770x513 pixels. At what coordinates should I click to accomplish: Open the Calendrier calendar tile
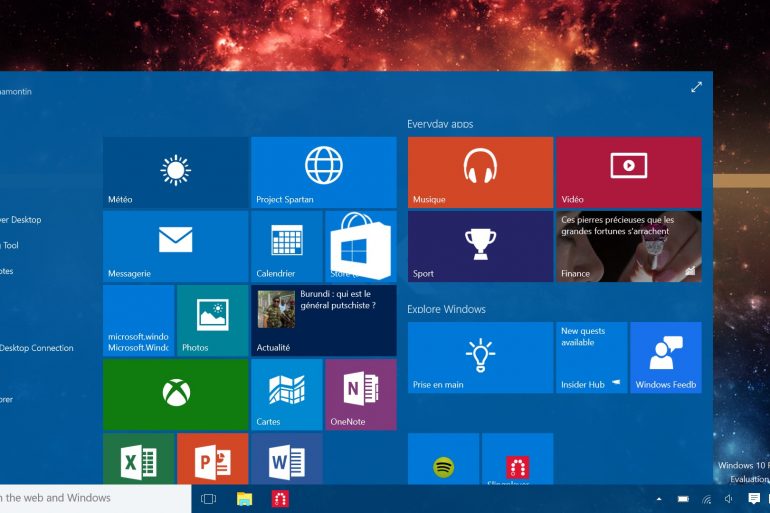(286, 246)
